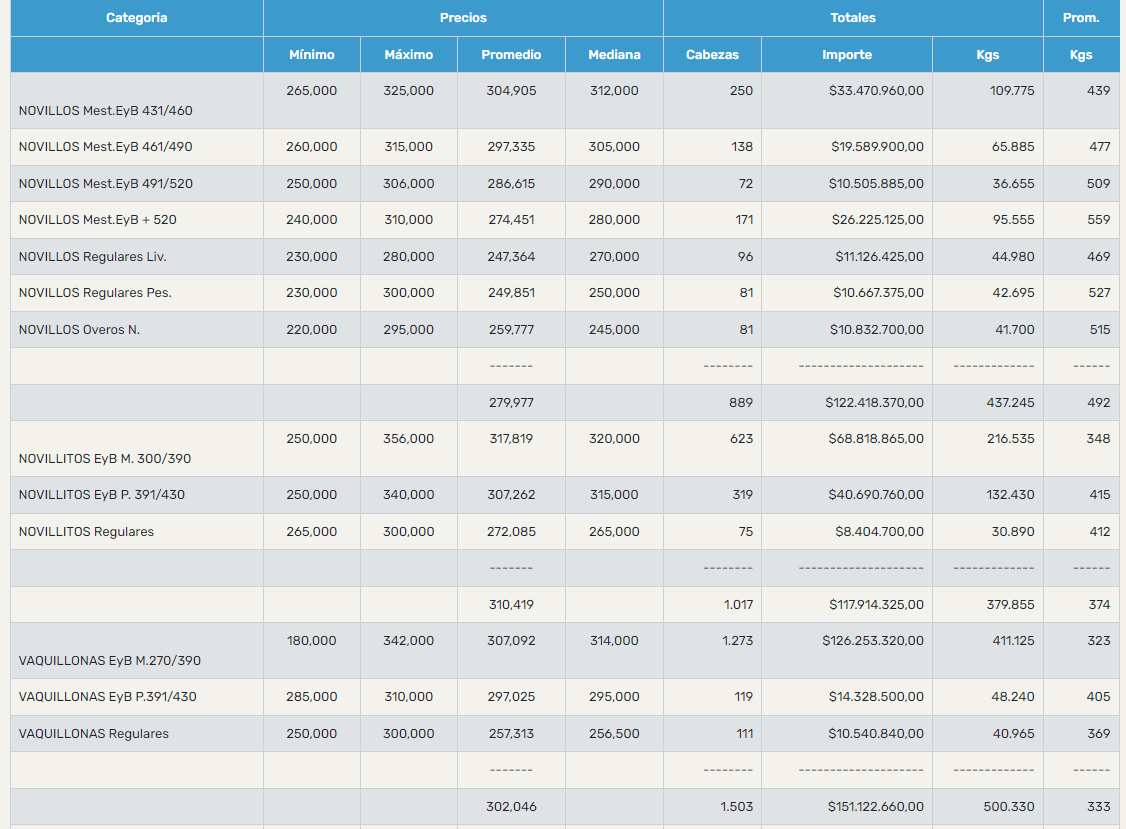Click the Precios group header
1126x829 pixels.
click(x=463, y=18)
